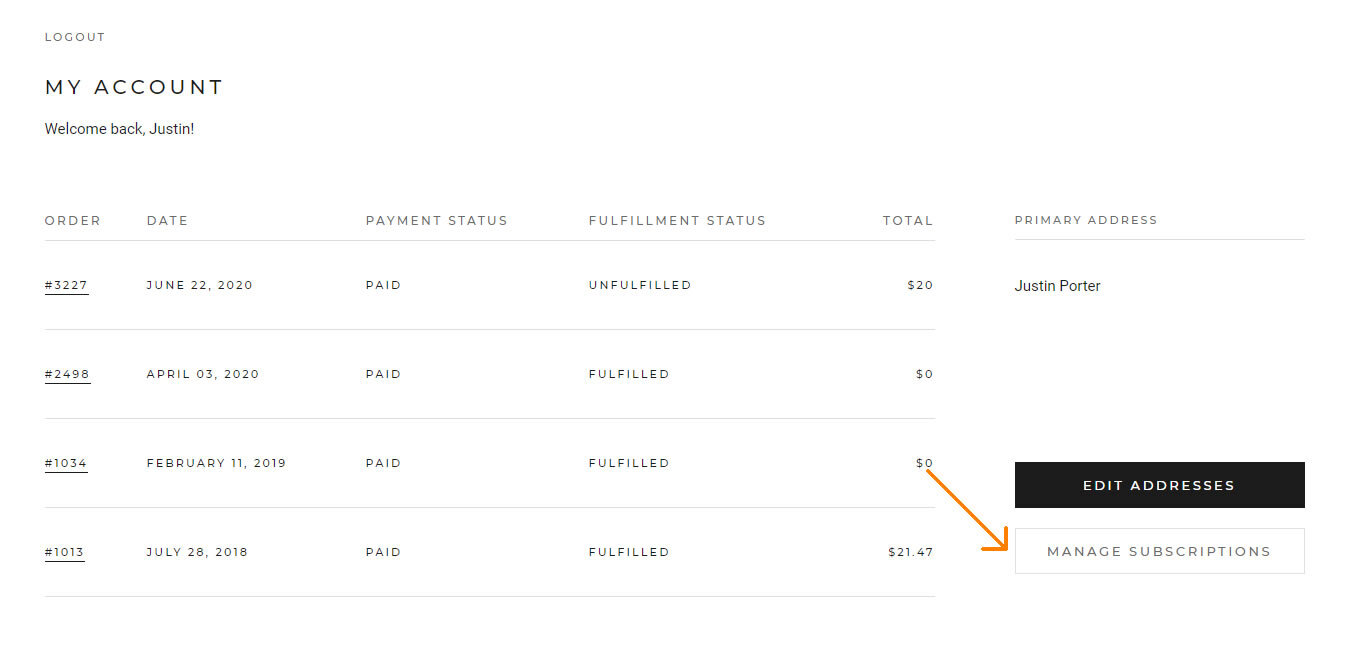This screenshot has width=1364, height=652.
Task: Click the Fulfillment Status column header
Action: (677, 220)
